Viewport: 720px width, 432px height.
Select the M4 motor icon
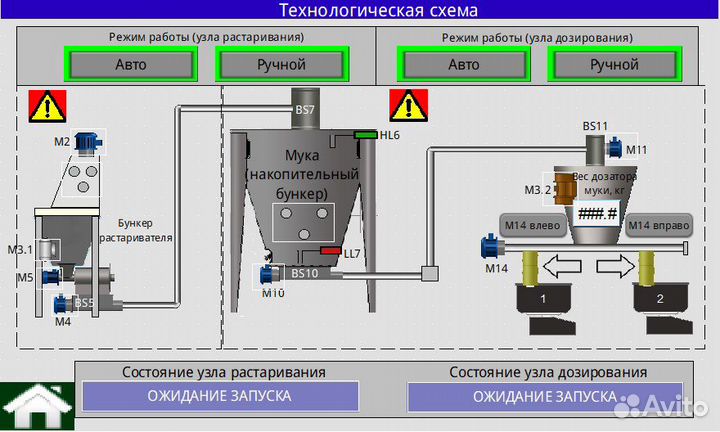tap(62, 304)
